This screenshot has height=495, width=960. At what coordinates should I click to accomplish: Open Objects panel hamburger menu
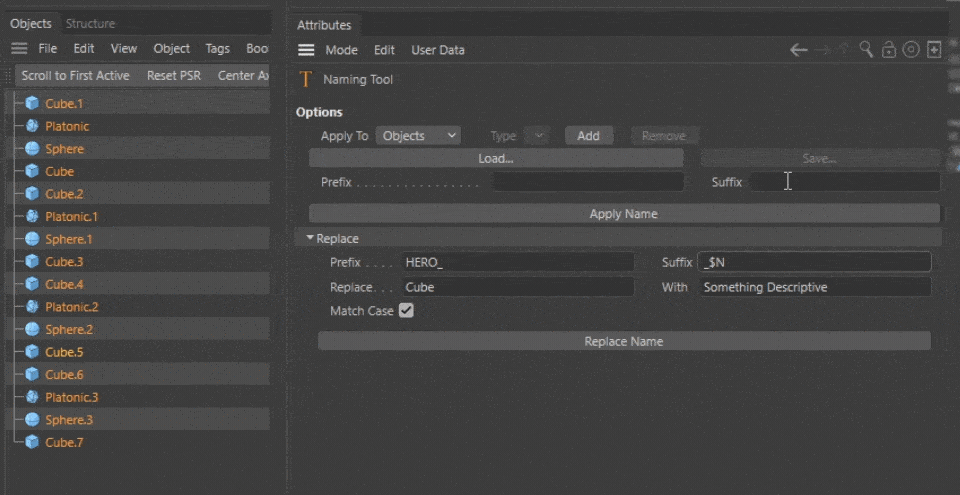click(19, 49)
